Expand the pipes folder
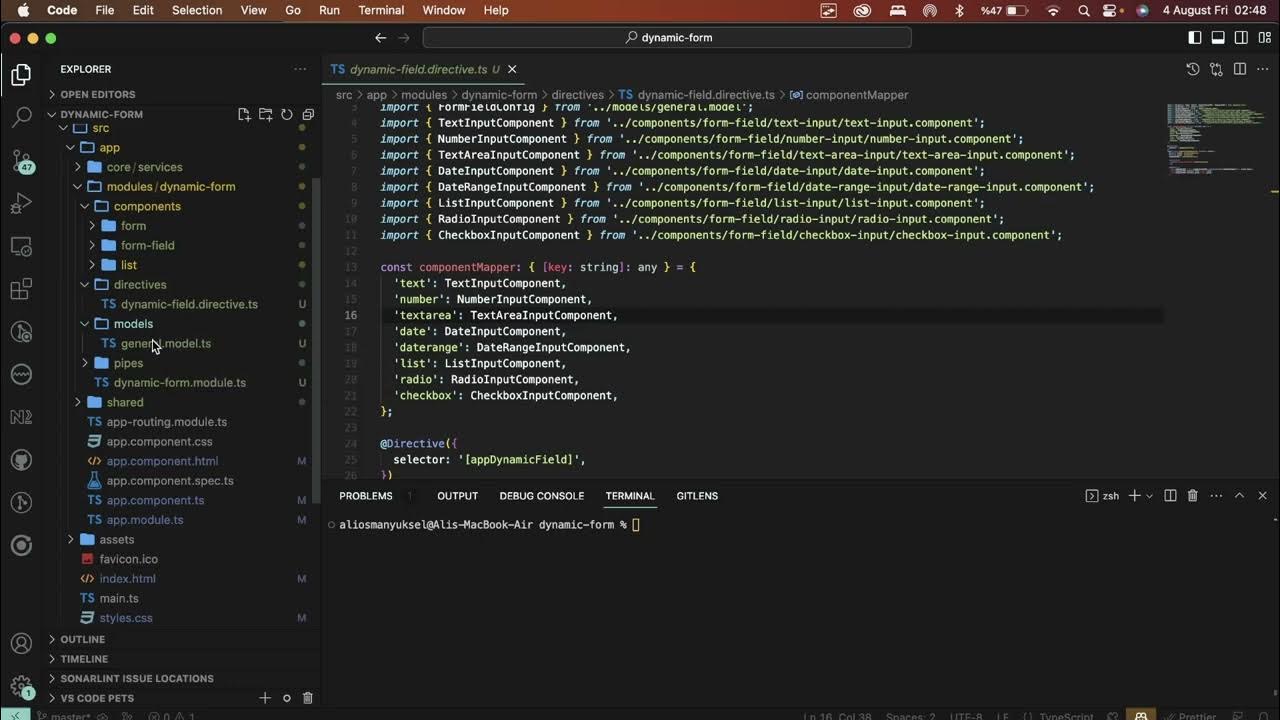The height and width of the screenshot is (720, 1280). [128, 363]
